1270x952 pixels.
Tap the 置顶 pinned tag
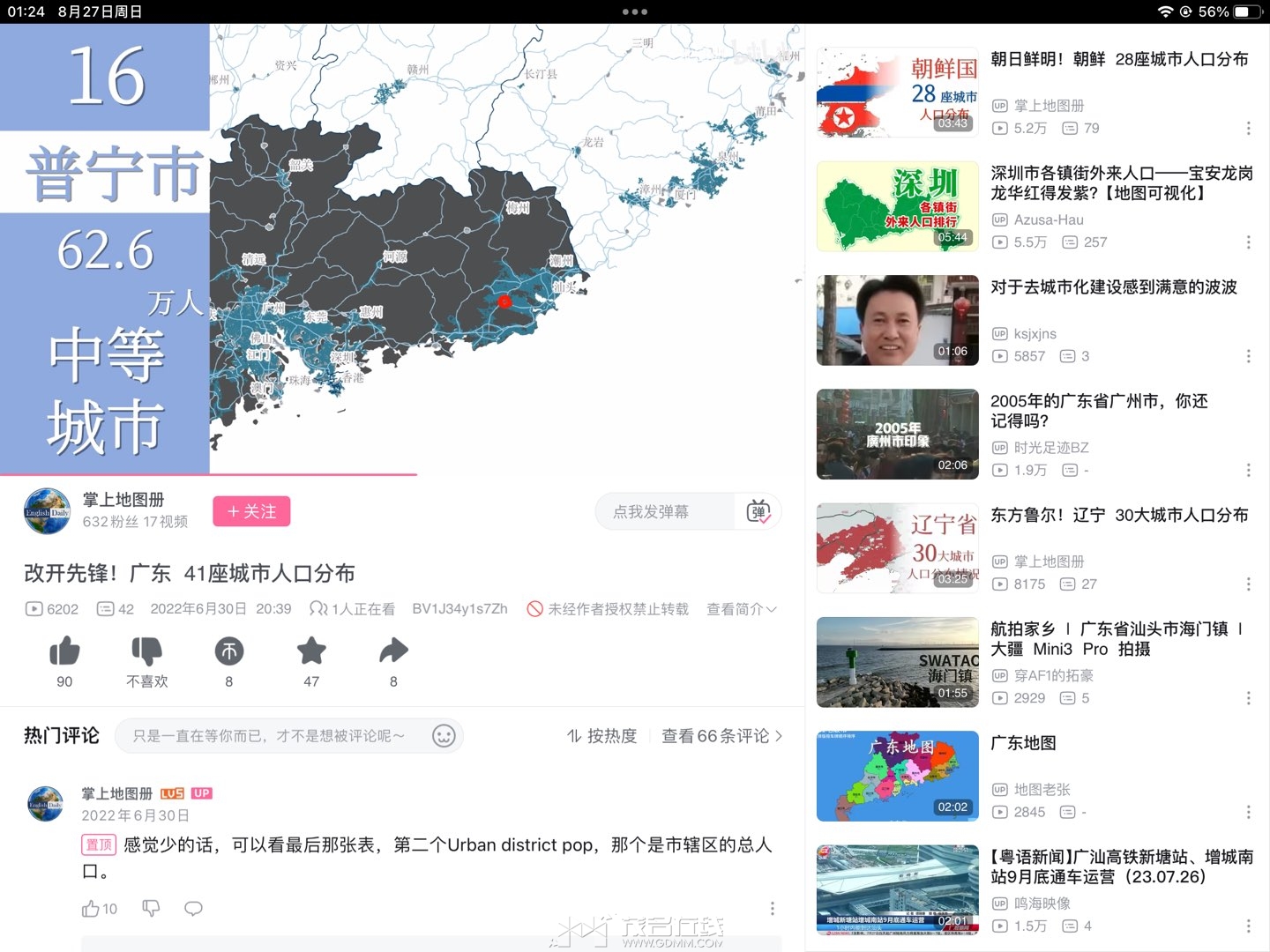coord(99,844)
